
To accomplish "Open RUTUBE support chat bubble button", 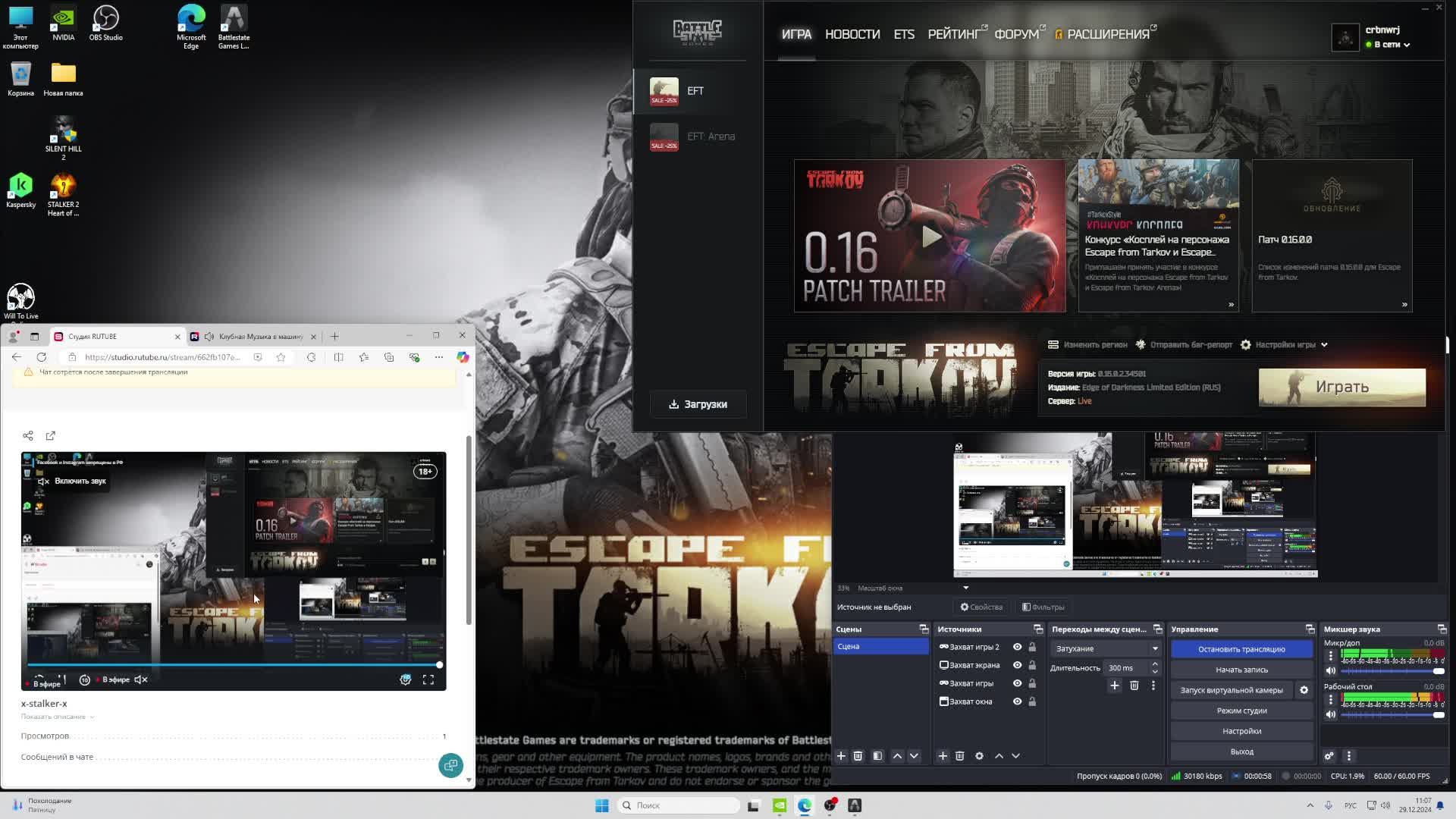I will pyautogui.click(x=450, y=765).
